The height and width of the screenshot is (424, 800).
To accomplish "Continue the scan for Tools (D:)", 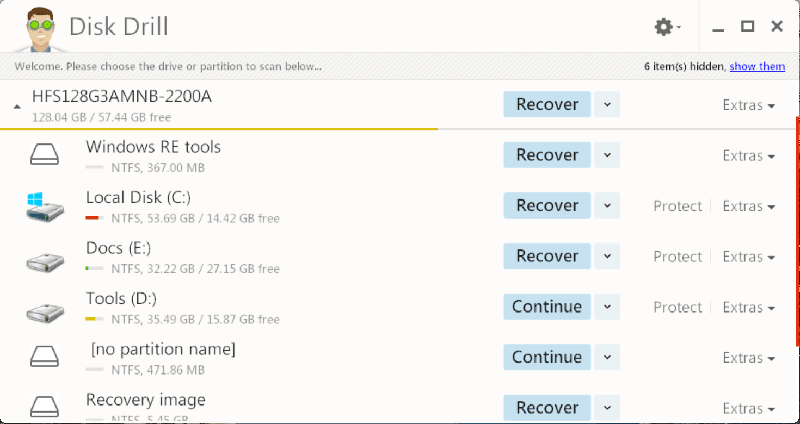I will [547, 307].
